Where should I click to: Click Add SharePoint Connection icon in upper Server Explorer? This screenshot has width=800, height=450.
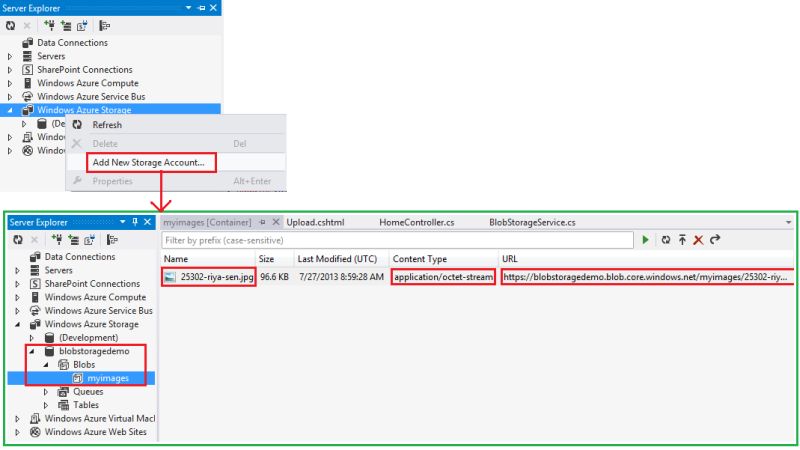(82, 26)
